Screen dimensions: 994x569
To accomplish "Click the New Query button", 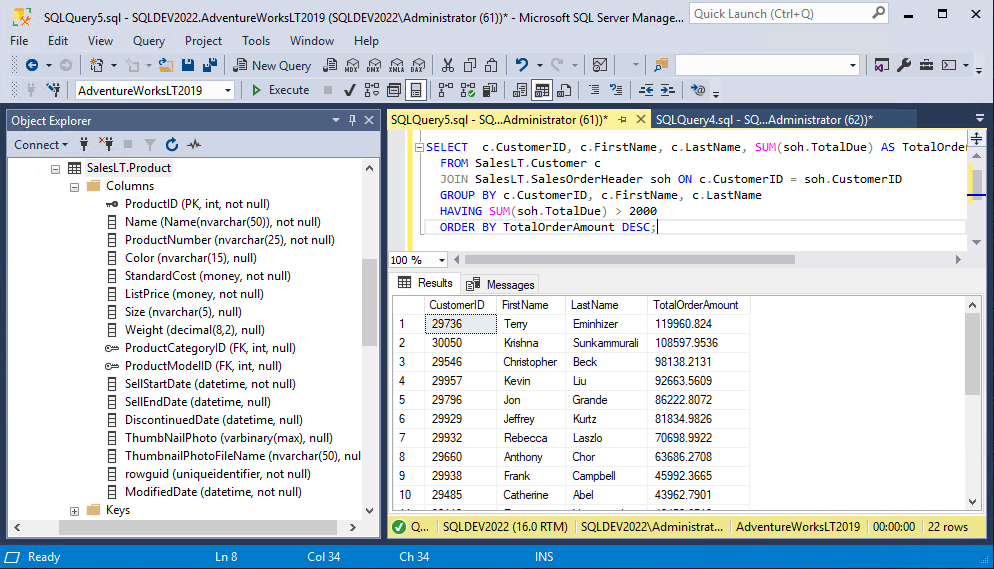I will coord(273,65).
